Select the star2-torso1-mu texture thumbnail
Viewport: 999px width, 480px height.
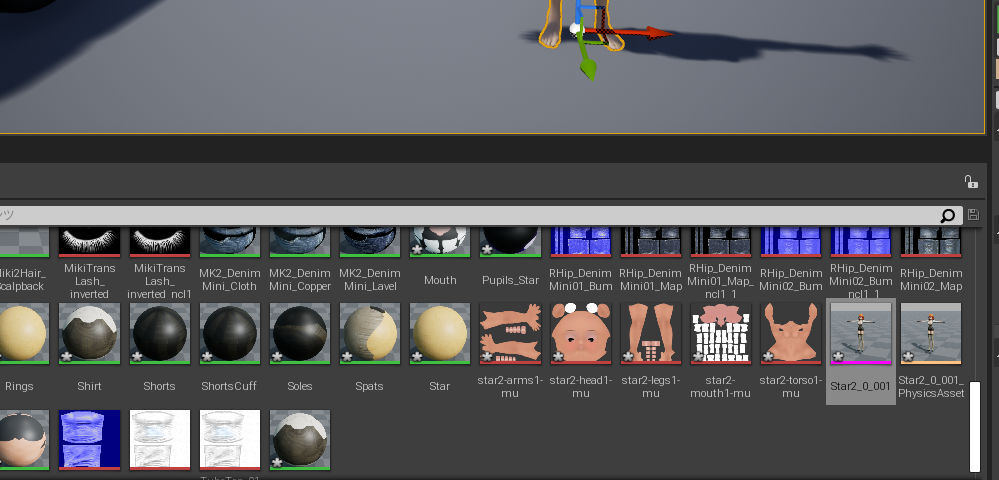pos(791,333)
